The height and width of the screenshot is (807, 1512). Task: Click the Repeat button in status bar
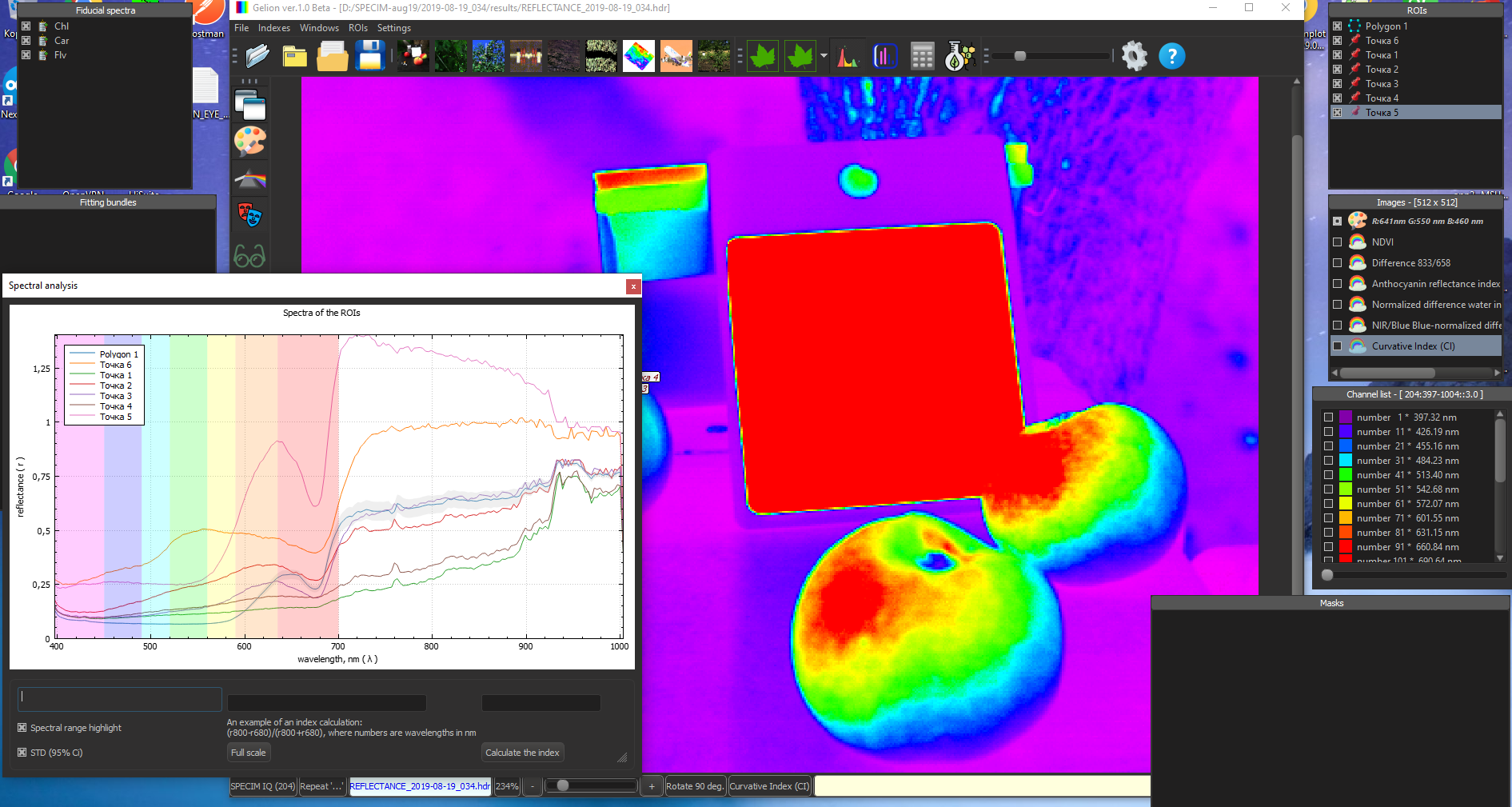322,786
